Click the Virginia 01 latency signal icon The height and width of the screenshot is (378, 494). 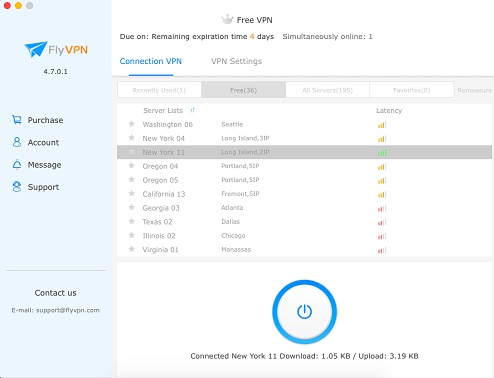click(382, 250)
